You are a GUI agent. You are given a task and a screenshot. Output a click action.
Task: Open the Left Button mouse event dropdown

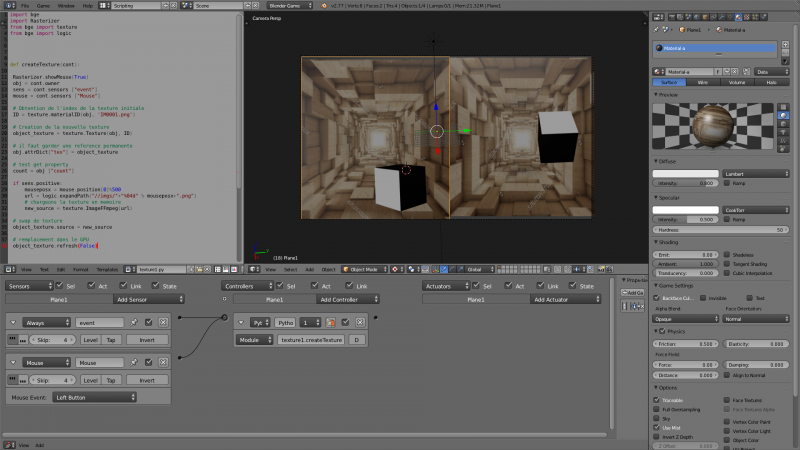pyautogui.click(x=94, y=397)
